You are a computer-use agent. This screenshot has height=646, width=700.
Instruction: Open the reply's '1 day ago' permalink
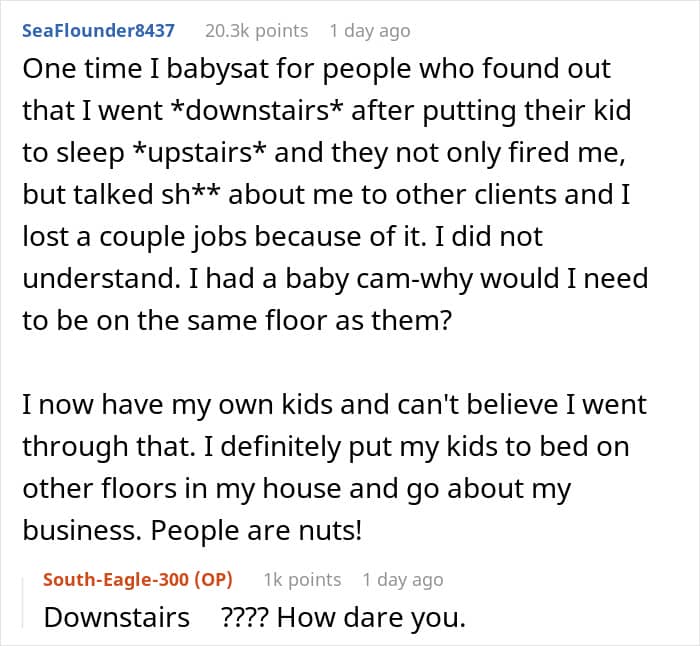pos(403,579)
